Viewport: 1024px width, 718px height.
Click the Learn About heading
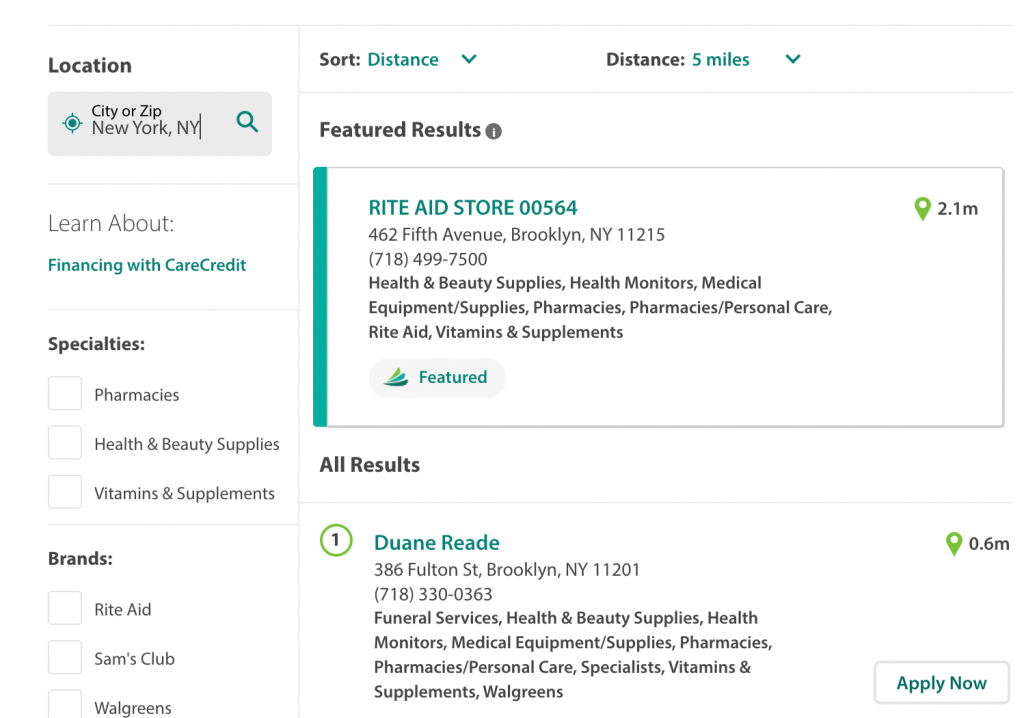coord(111,223)
